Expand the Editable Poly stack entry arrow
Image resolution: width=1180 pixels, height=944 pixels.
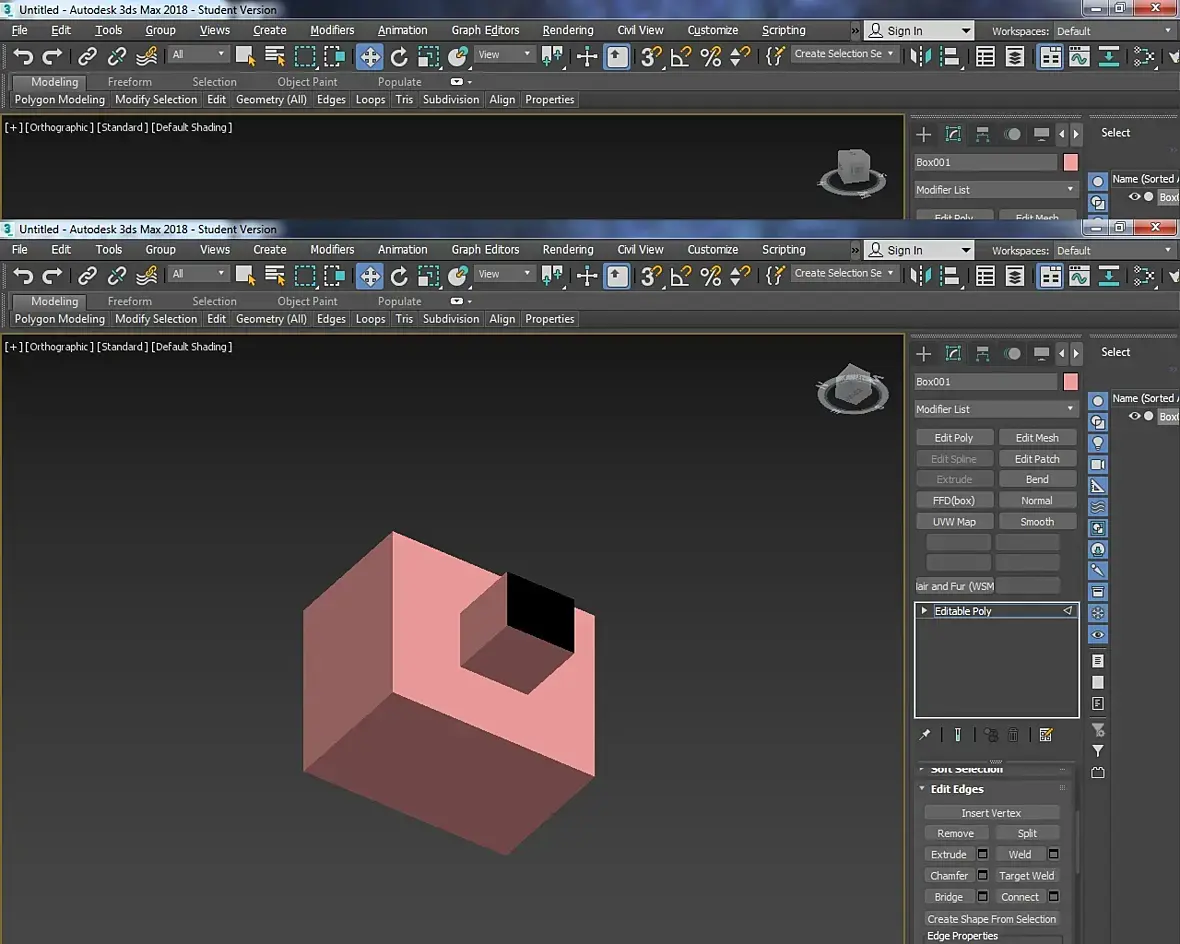[x=925, y=611]
